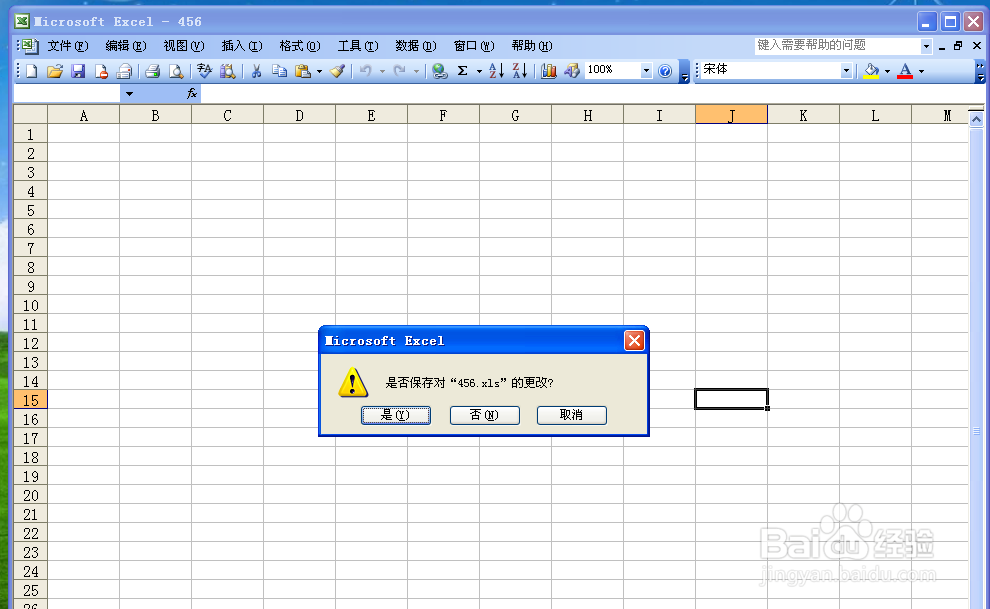The height and width of the screenshot is (609, 990).
Task: Click the Undo arrow icon
Action: tap(366, 71)
